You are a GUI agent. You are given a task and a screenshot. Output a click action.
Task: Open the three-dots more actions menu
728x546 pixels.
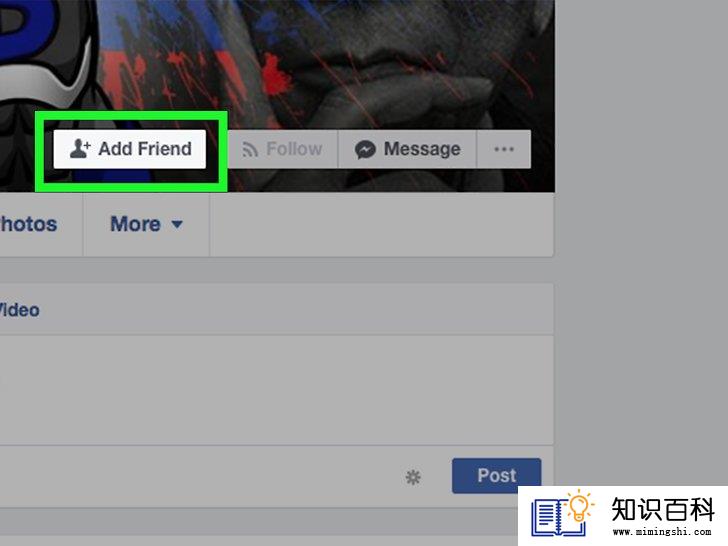point(504,149)
